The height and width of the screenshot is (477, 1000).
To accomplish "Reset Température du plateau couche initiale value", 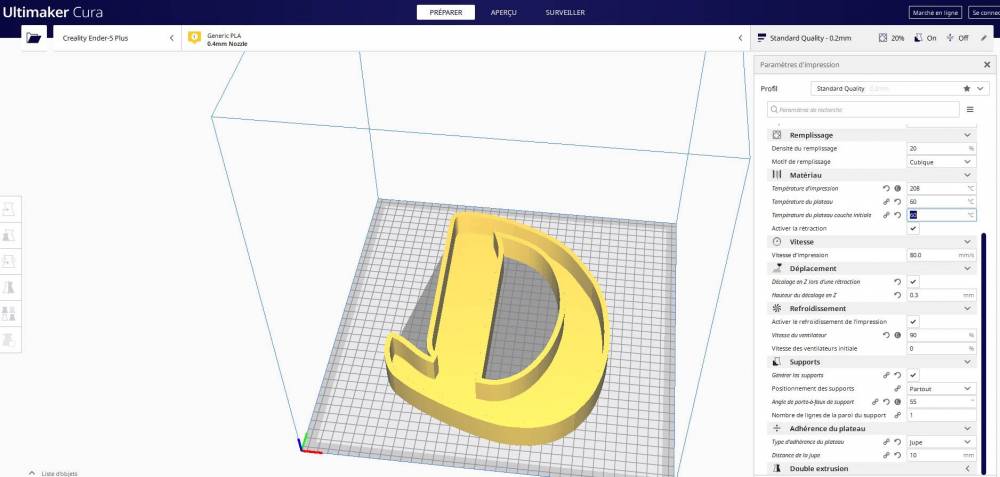I will point(897,216).
